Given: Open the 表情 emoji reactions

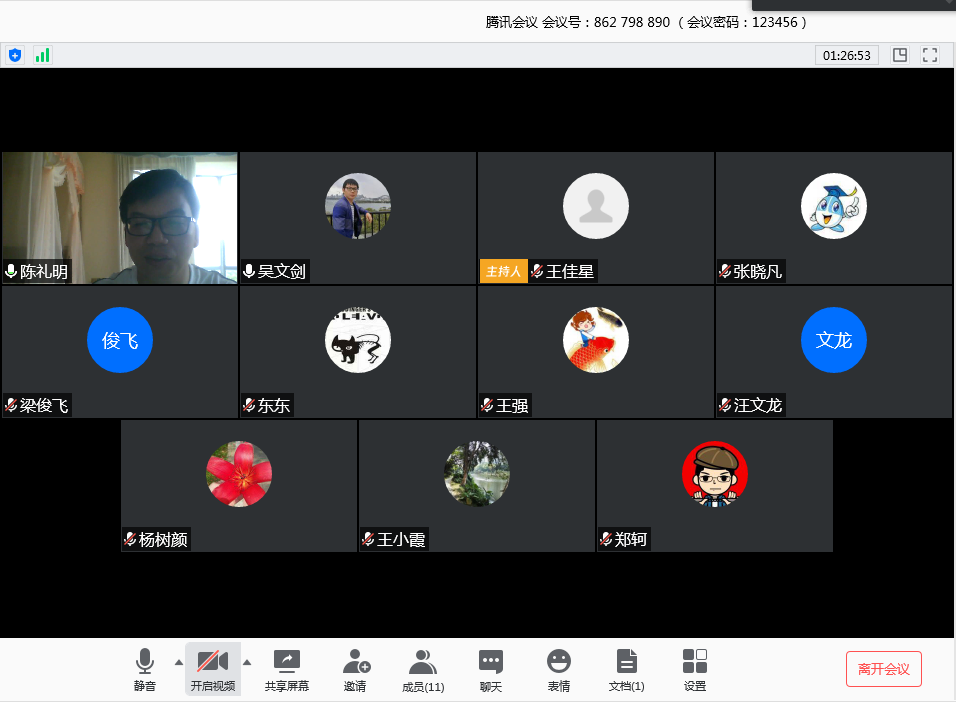Looking at the screenshot, I should (559, 670).
